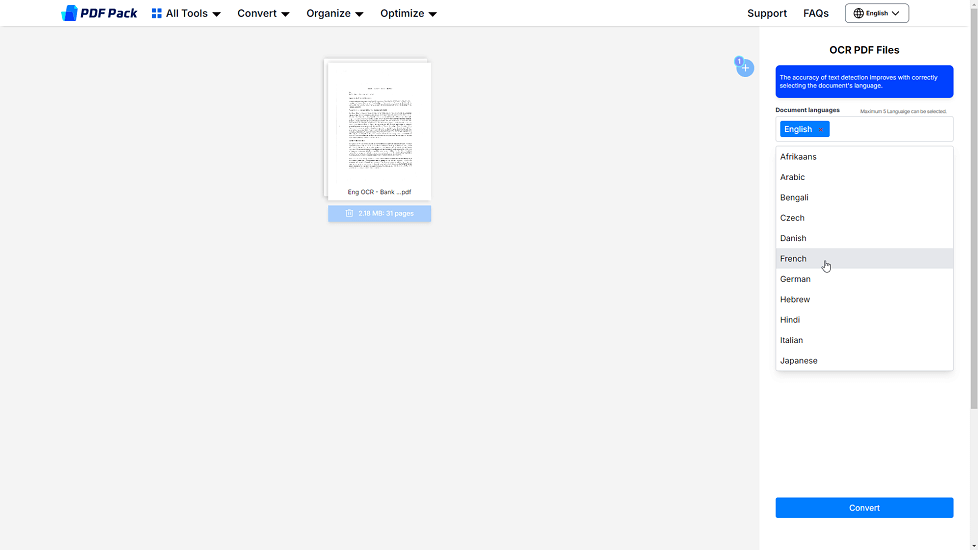Open the Convert dropdown menu
The image size is (978, 550).
click(x=263, y=14)
